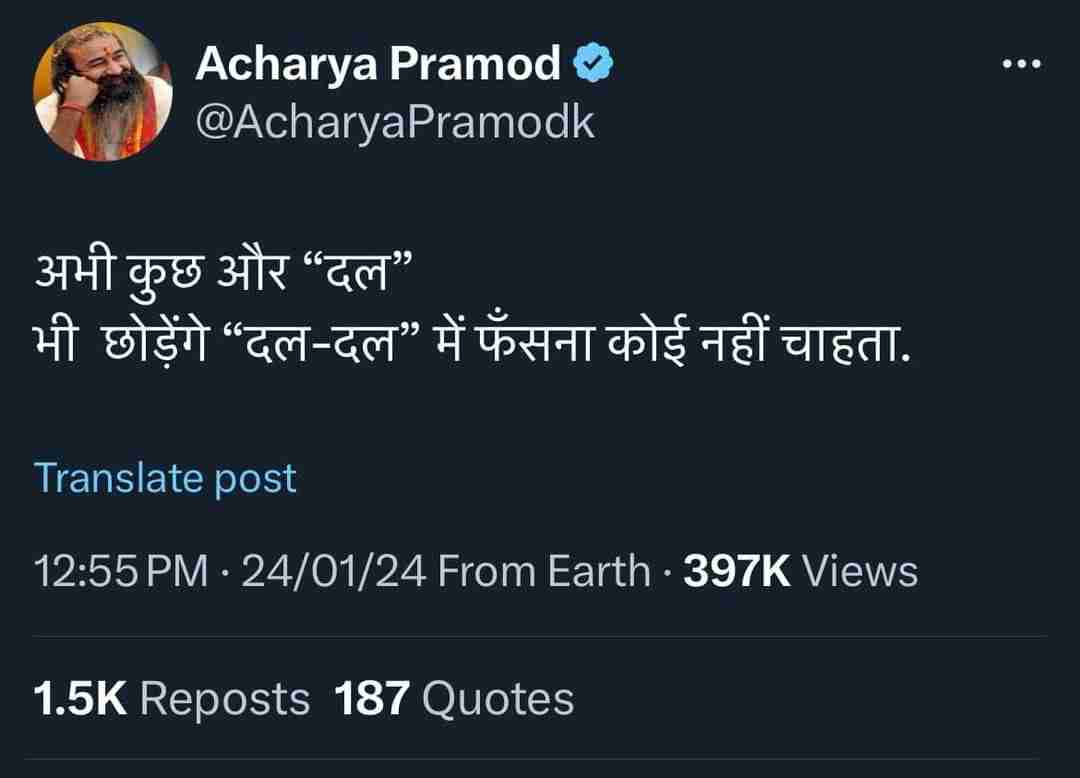
Task: Open the @AcharyaPramodk handle link
Action: 395,122
